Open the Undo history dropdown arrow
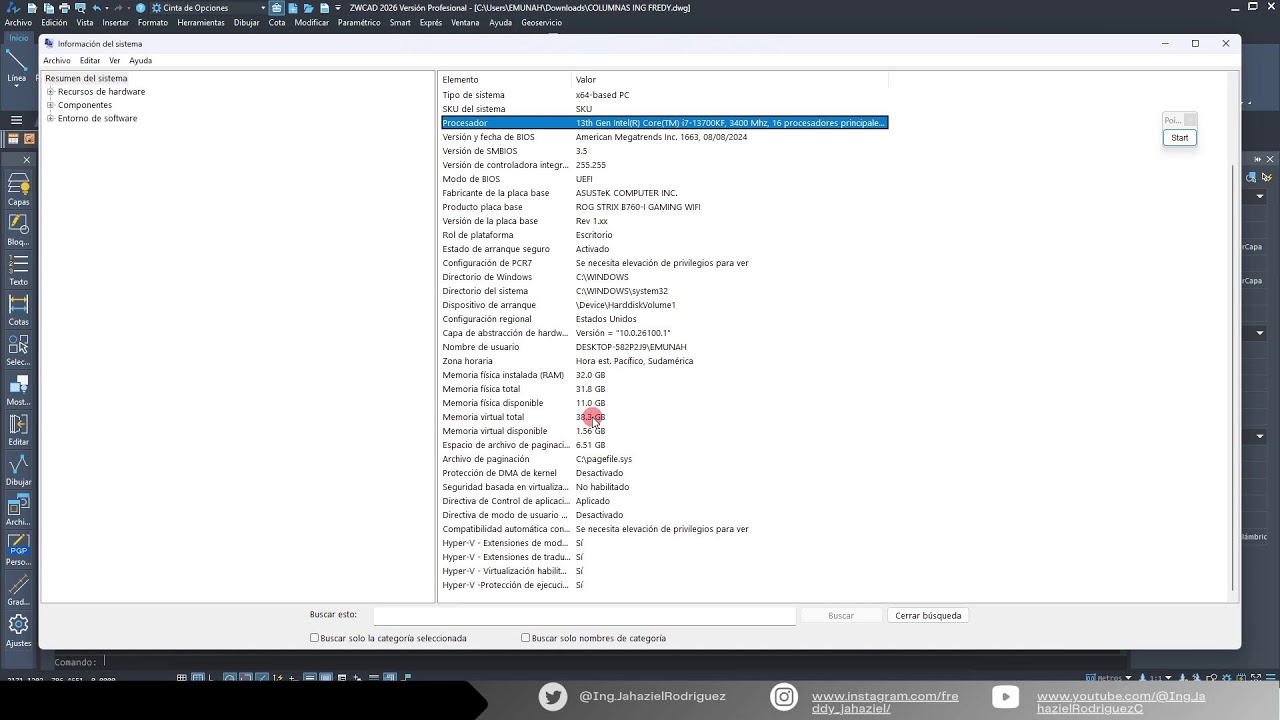The width and height of the screenshot is (1280, 720). click(x=106, y=8)
